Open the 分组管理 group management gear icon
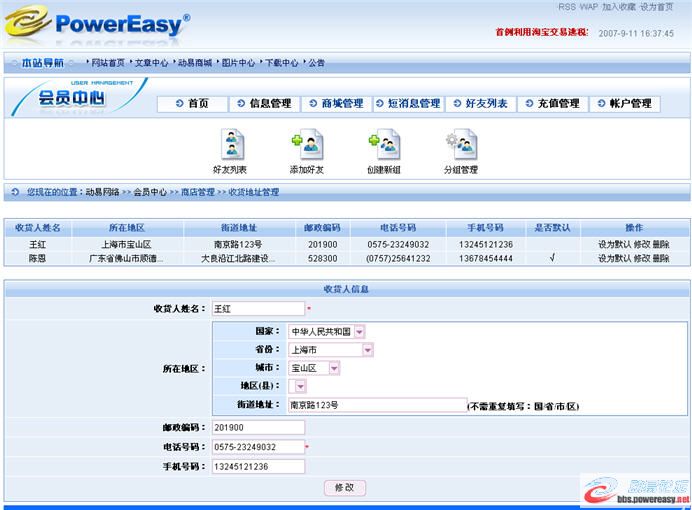The image size is (692, 510). tap(460, 144)
